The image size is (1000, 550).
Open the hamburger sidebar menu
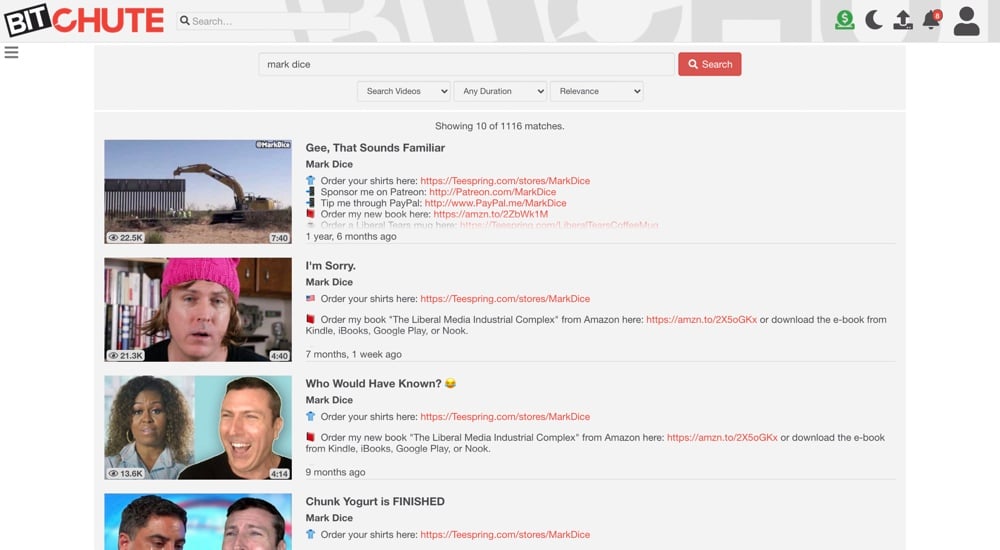pyautogui.click(x=11, y=52)
